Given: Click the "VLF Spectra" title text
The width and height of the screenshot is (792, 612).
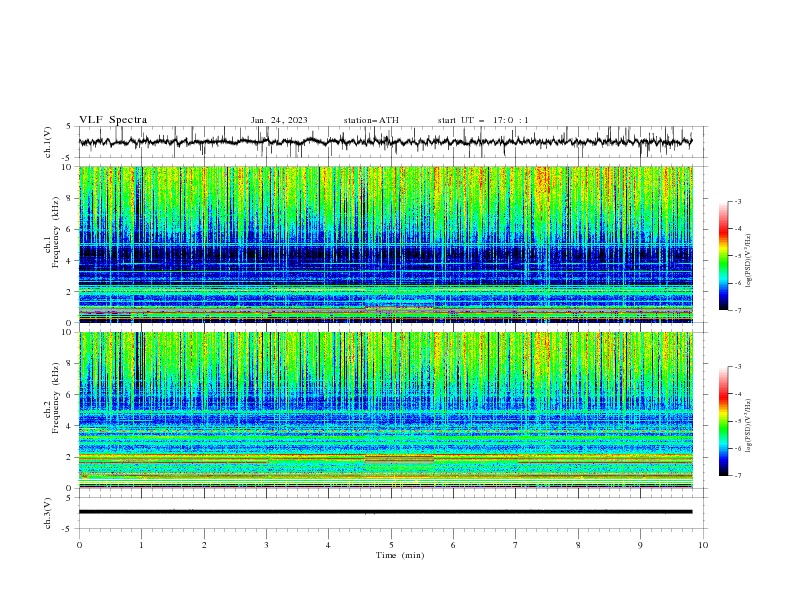Looking at the screenshot, I should (113, 120).
